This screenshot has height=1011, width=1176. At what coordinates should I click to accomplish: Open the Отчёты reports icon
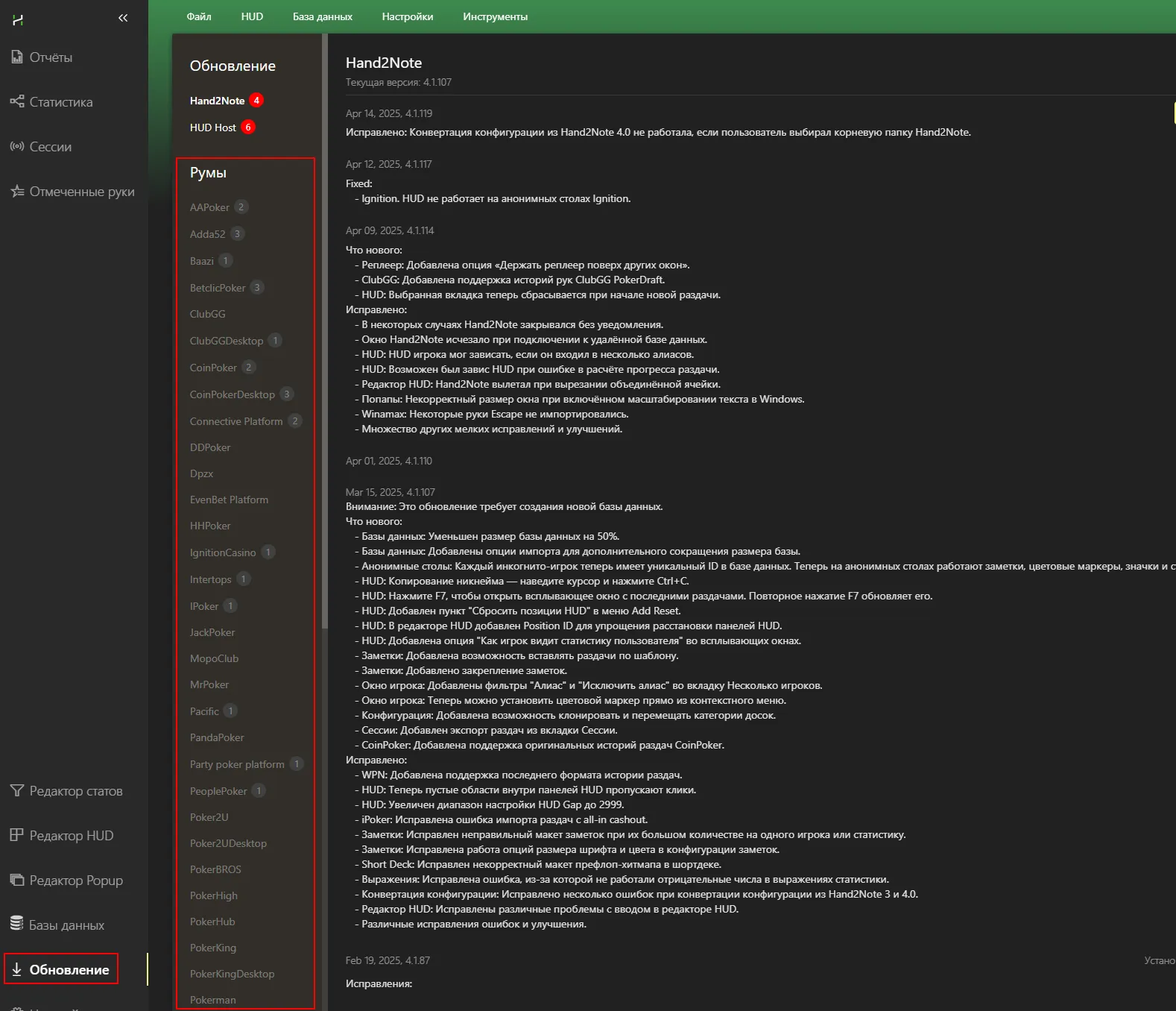click(17, 57)
